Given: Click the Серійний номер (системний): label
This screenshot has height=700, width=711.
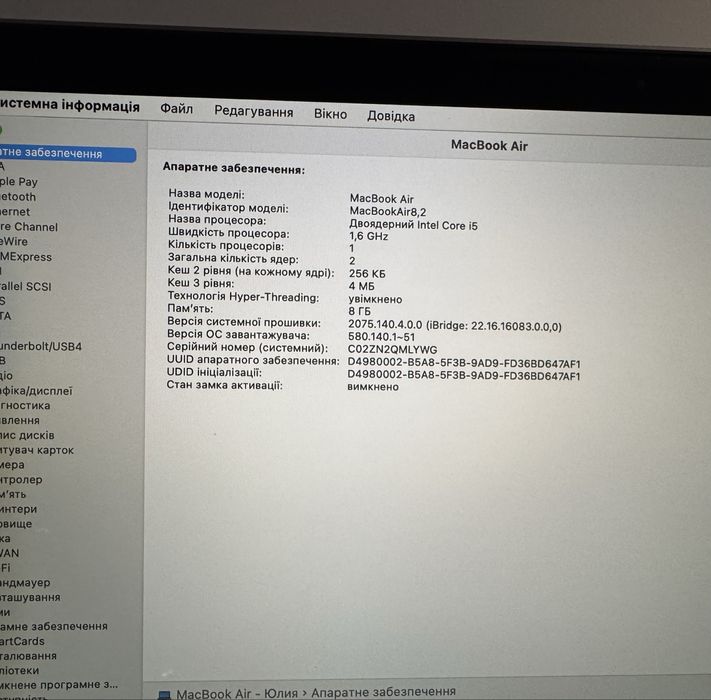Looking at the screenshot, I should 247,348.
